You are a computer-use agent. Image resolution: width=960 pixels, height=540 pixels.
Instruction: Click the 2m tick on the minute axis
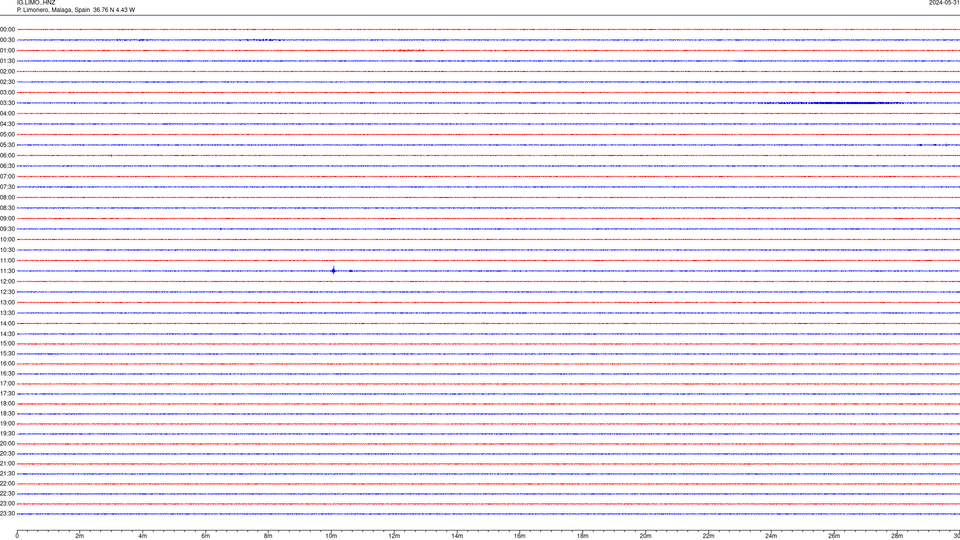click(x=80, y=536)
